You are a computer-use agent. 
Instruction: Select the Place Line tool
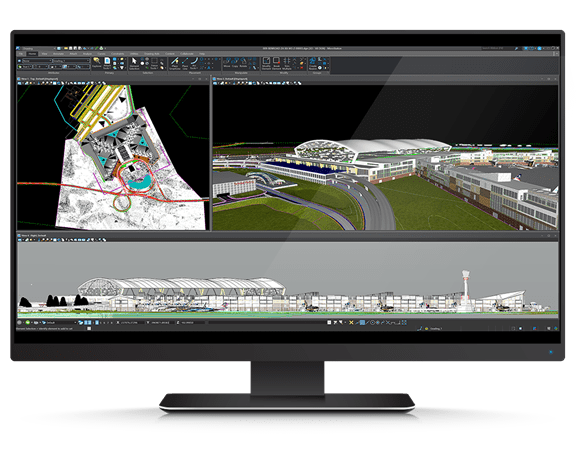(x=185, y=63)
